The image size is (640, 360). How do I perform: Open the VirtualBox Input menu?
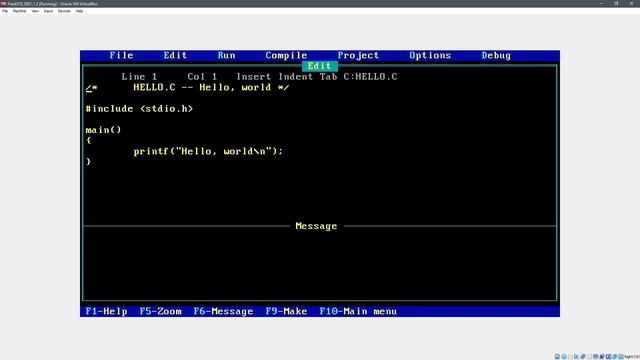point(48,11)
